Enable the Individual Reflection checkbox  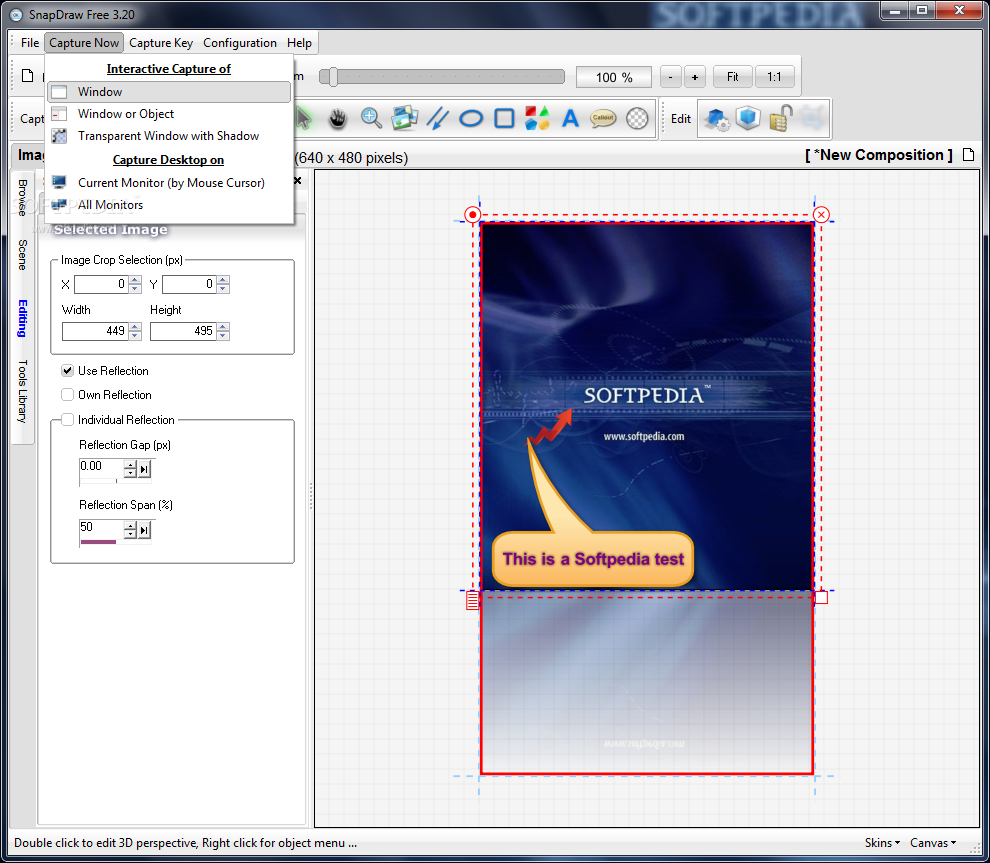click(x=68, y=420)
